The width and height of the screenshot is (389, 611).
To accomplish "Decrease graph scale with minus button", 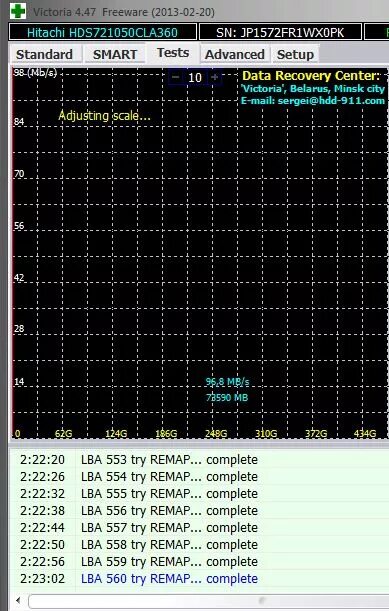I will coord(176,77).
